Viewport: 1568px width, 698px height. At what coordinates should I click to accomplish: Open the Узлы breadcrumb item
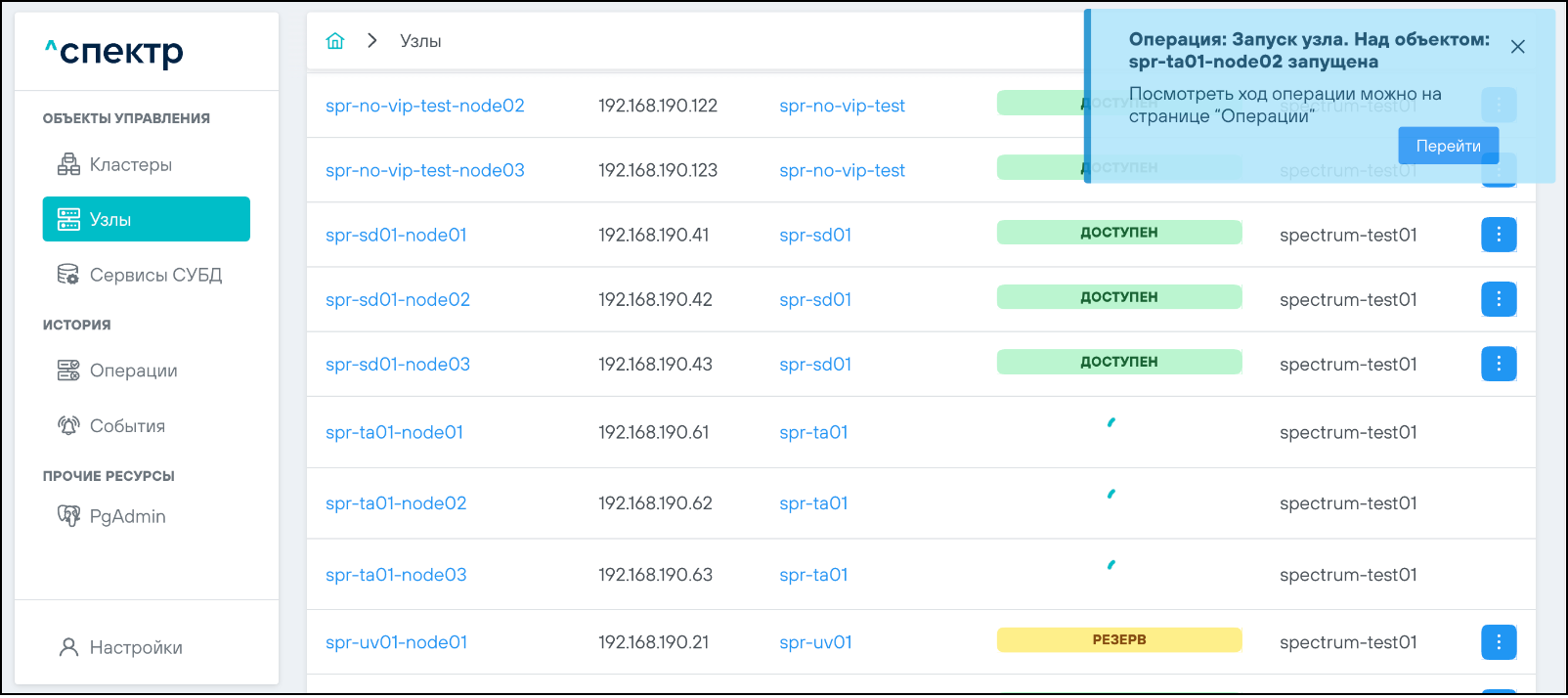420,41
